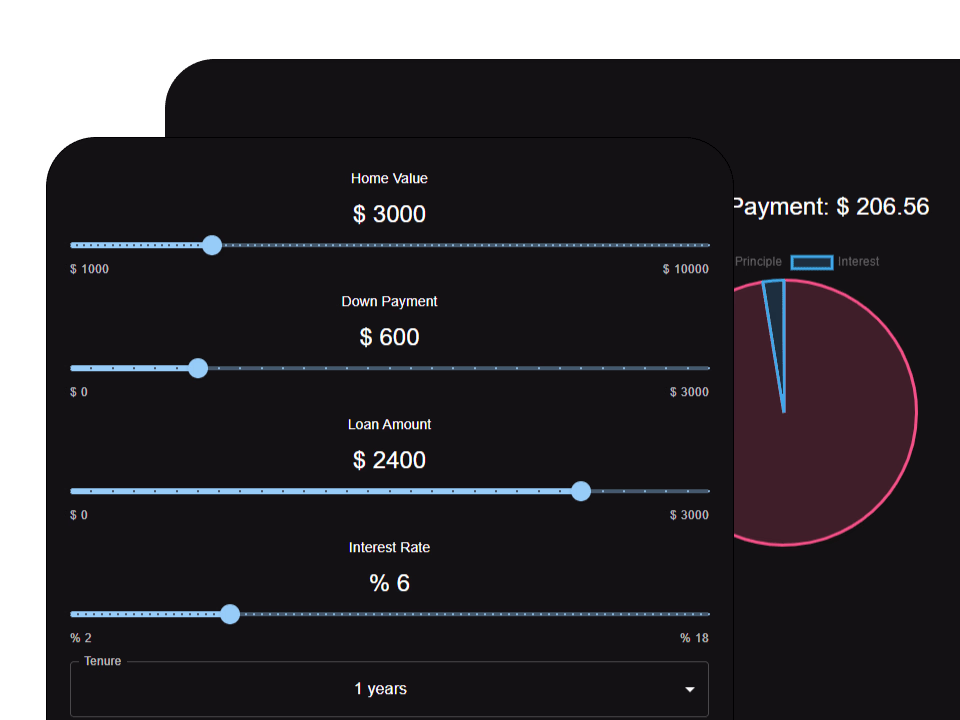
Task: Click the Tenure field label
Action: click(x=103, y=661)
